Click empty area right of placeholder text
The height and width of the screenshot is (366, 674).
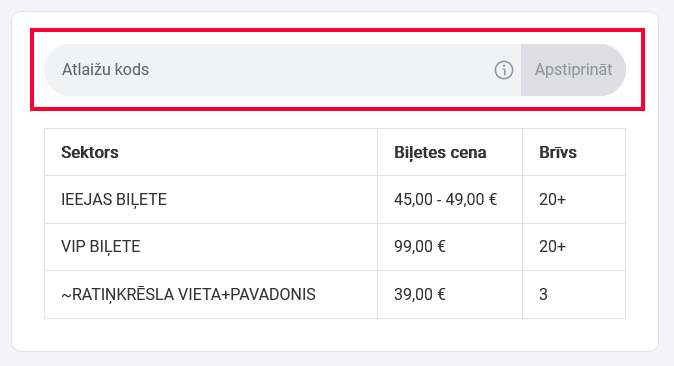point(320,70)
